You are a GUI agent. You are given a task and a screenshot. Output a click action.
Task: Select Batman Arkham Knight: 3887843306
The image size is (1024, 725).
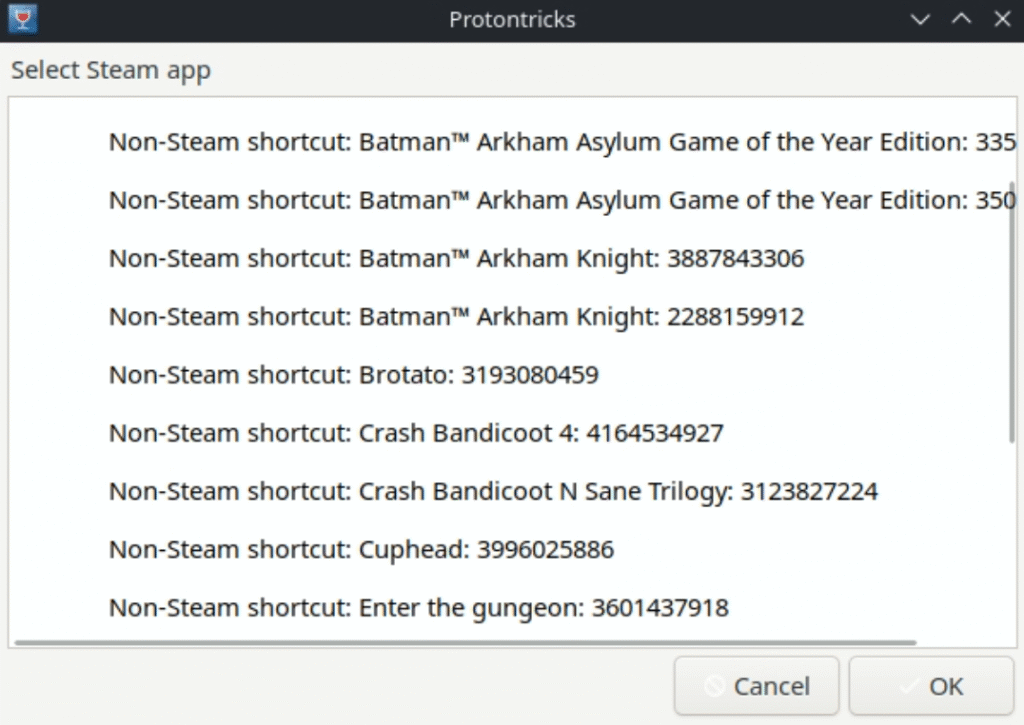(x=456, y=259)
